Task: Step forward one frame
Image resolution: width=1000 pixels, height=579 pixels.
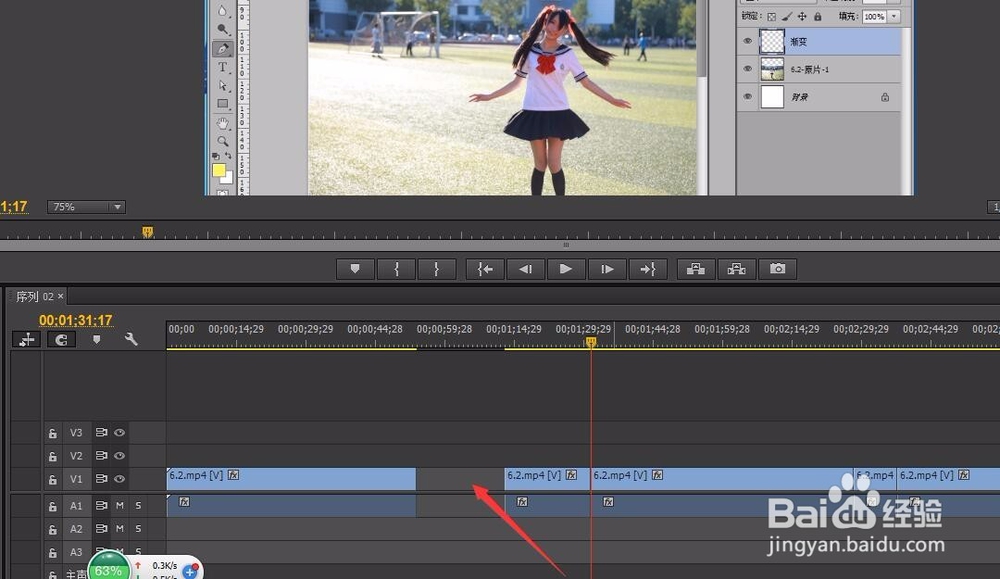Action: coord(607,269)
